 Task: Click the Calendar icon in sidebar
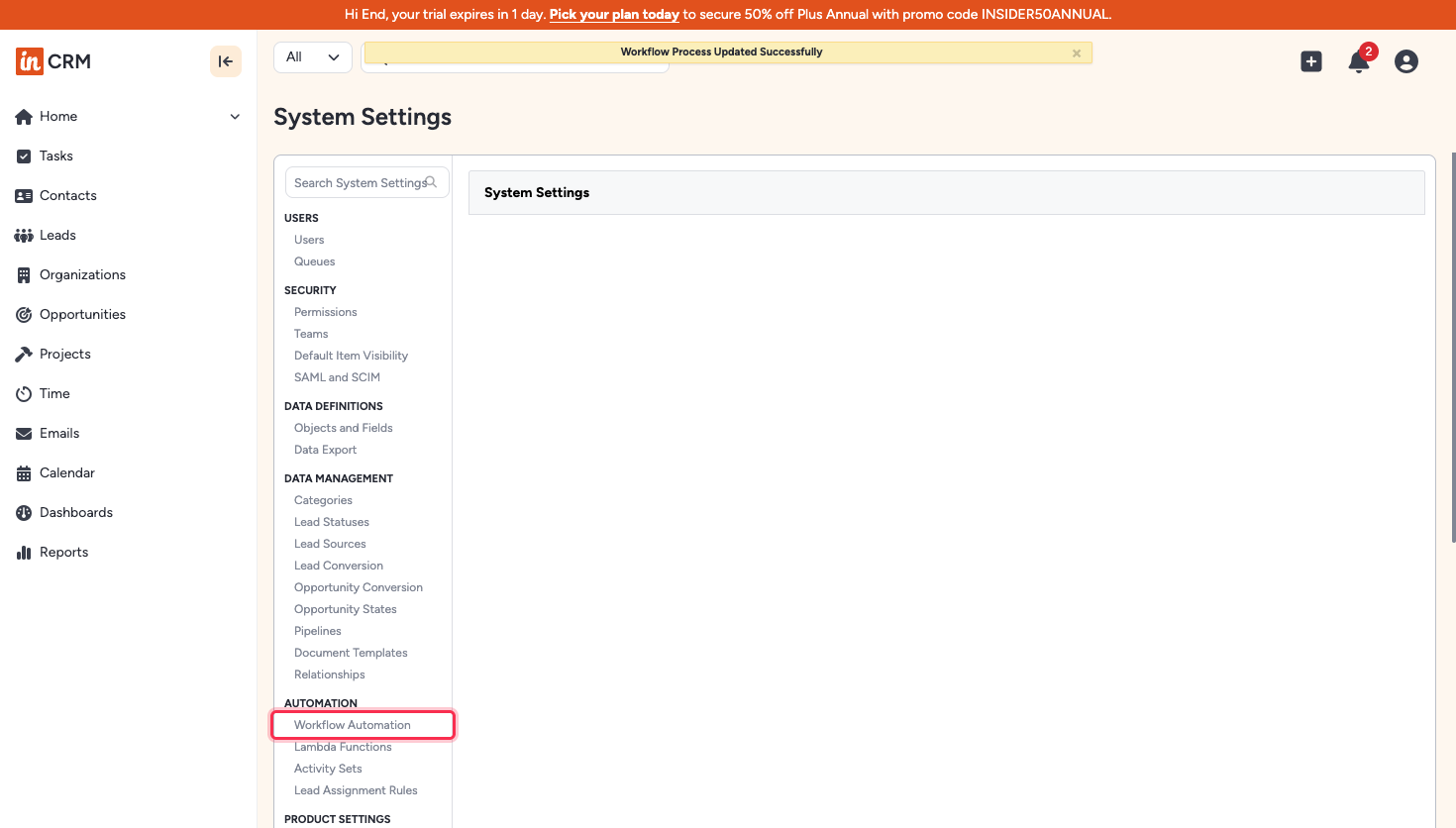click(24, 473)
